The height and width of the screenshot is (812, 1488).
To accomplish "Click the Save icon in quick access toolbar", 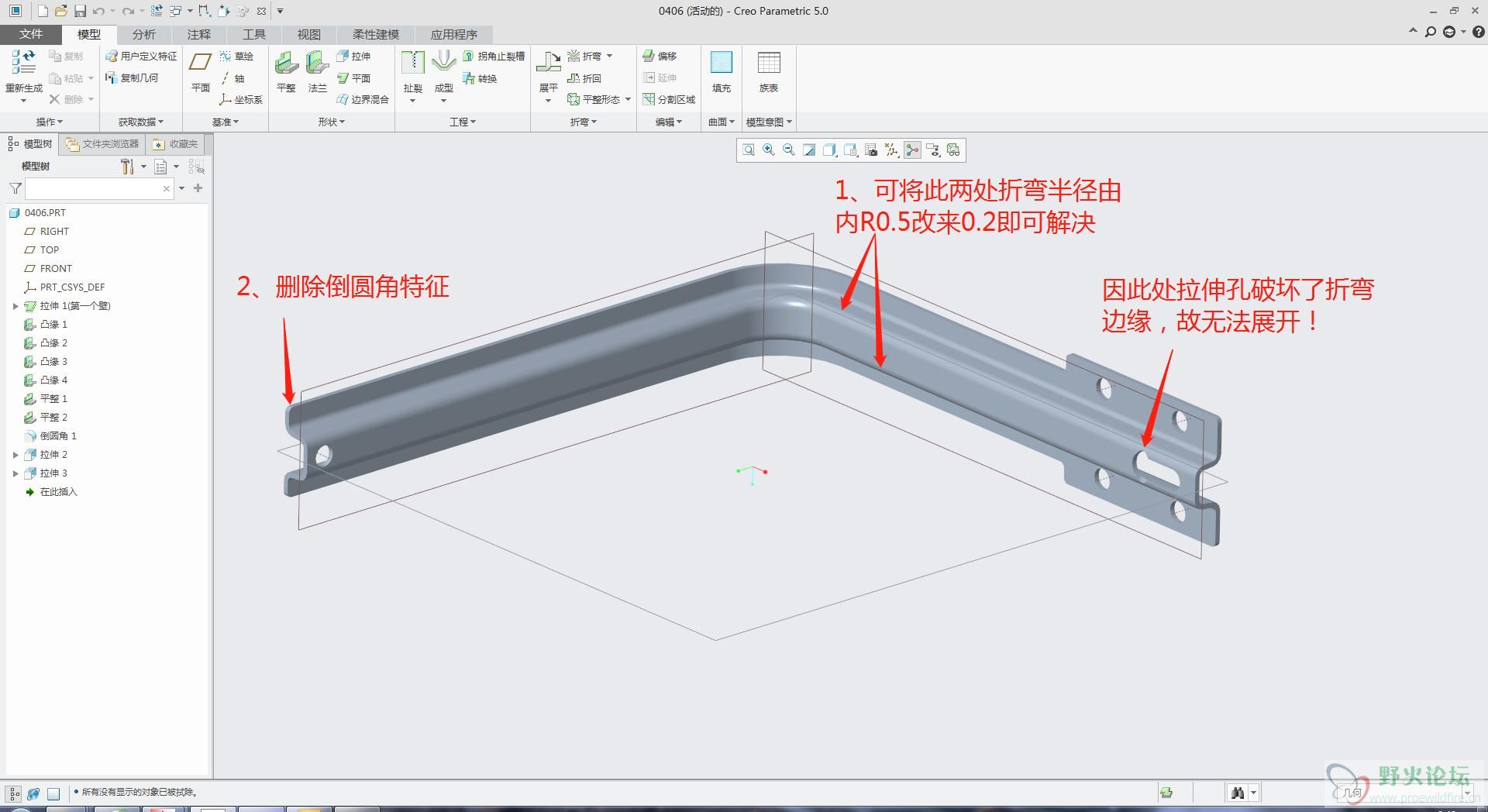I will [x=80, y=11].
